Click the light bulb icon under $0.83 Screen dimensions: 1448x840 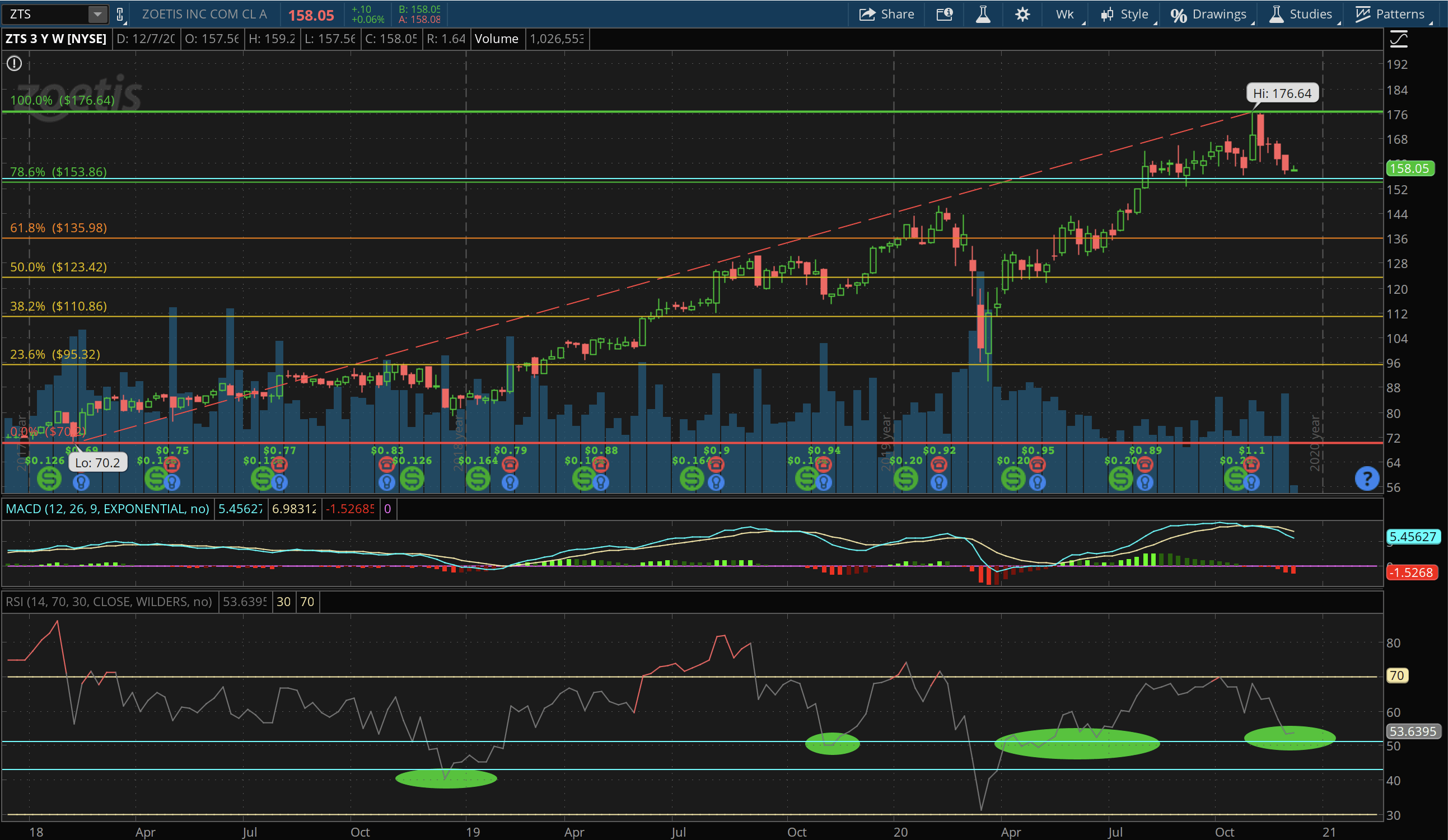(x=387, y=482)
